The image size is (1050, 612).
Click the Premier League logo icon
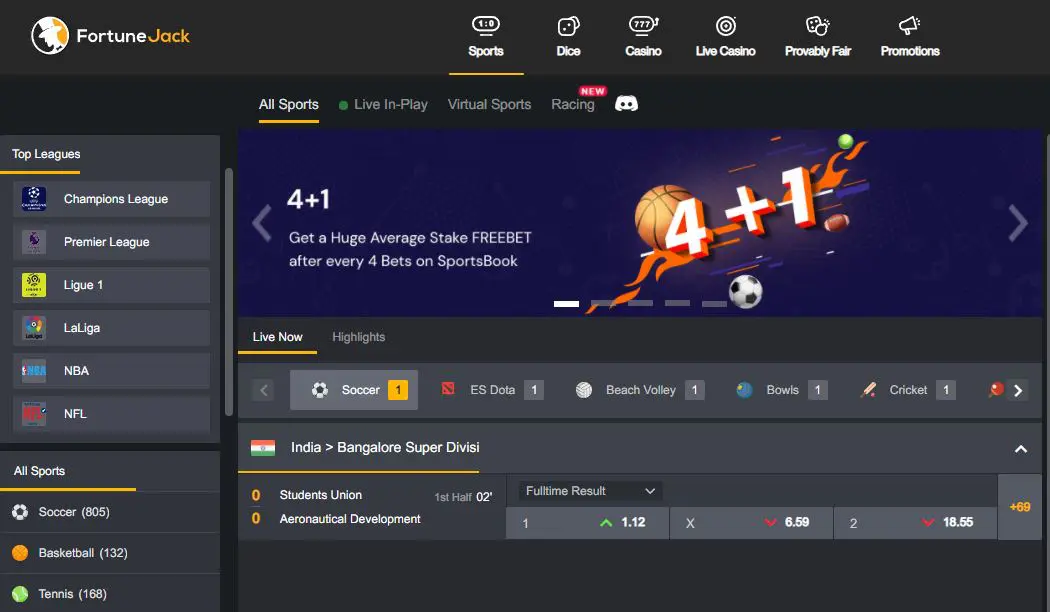coord(34,242)
